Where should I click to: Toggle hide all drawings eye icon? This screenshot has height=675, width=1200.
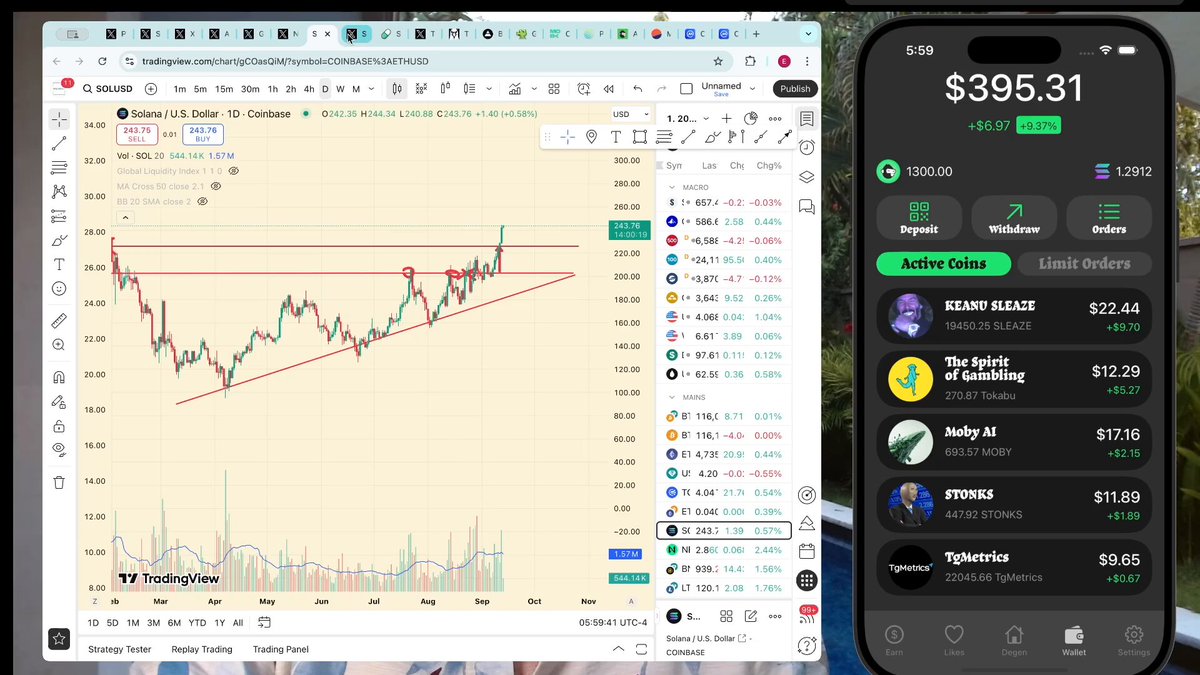(x=59, y=449)
